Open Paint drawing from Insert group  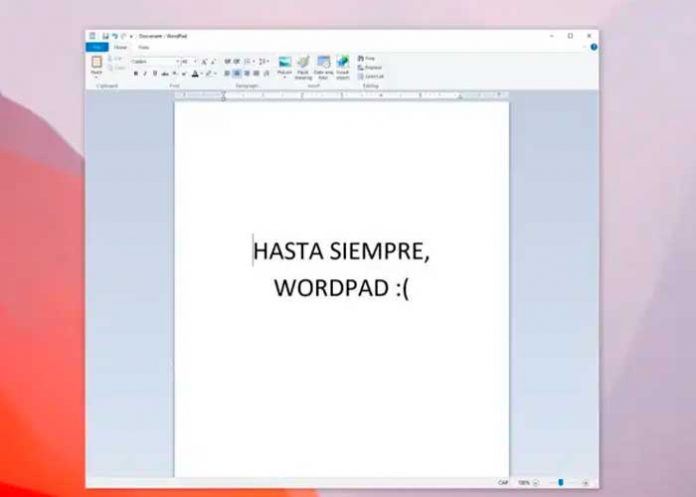click(x=303, y=65)
